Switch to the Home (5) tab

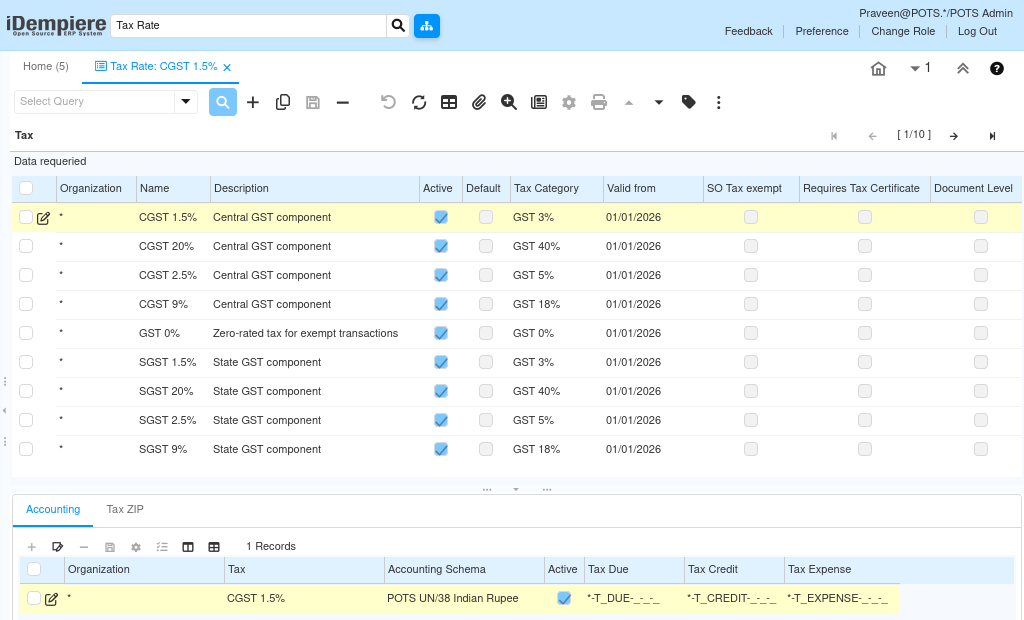coord(46,67)
